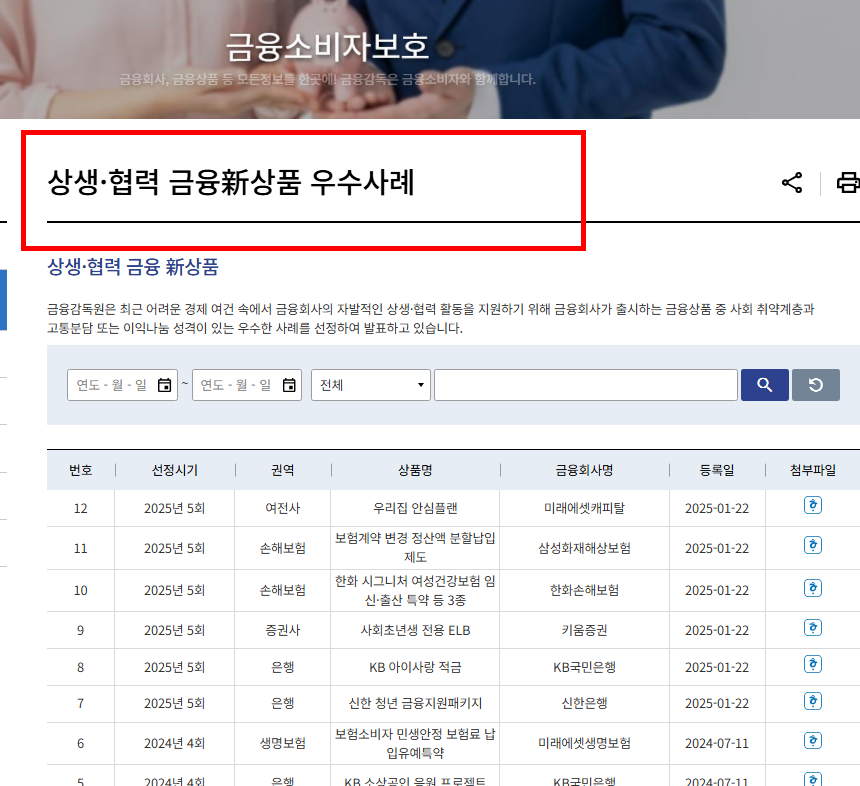
Task: Open the start date calendar picker
Action: click(x=166, y=384)
